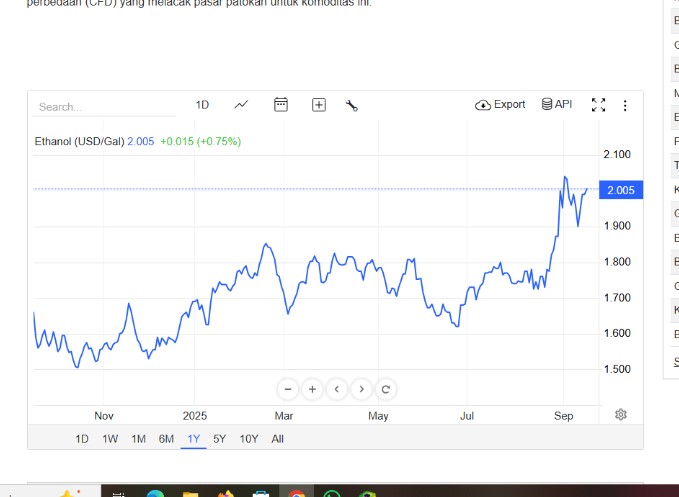Click the Mar date axis label
679x497 pixels.
point(284,416)
